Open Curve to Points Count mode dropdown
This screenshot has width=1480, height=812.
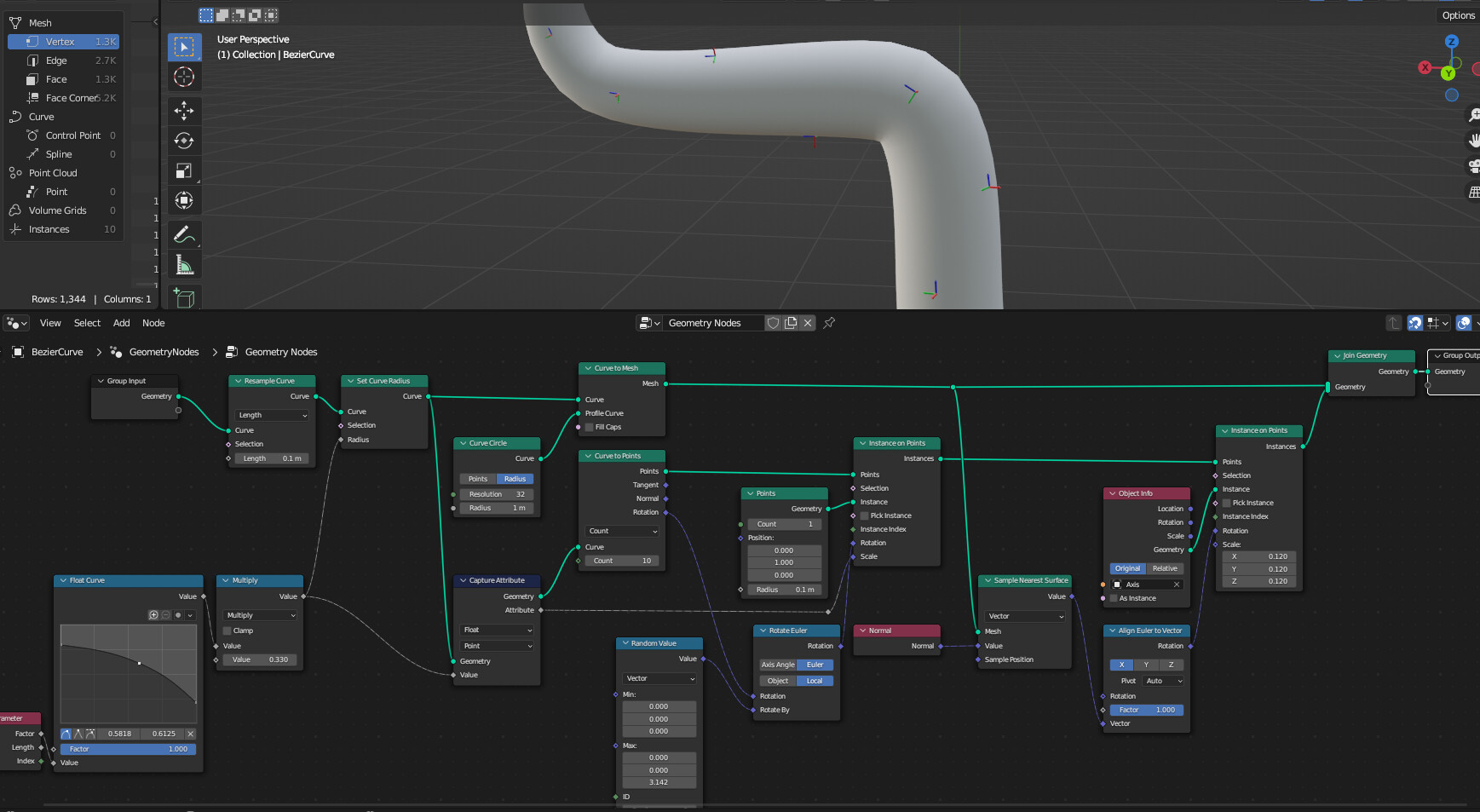(x=623, y=531)
